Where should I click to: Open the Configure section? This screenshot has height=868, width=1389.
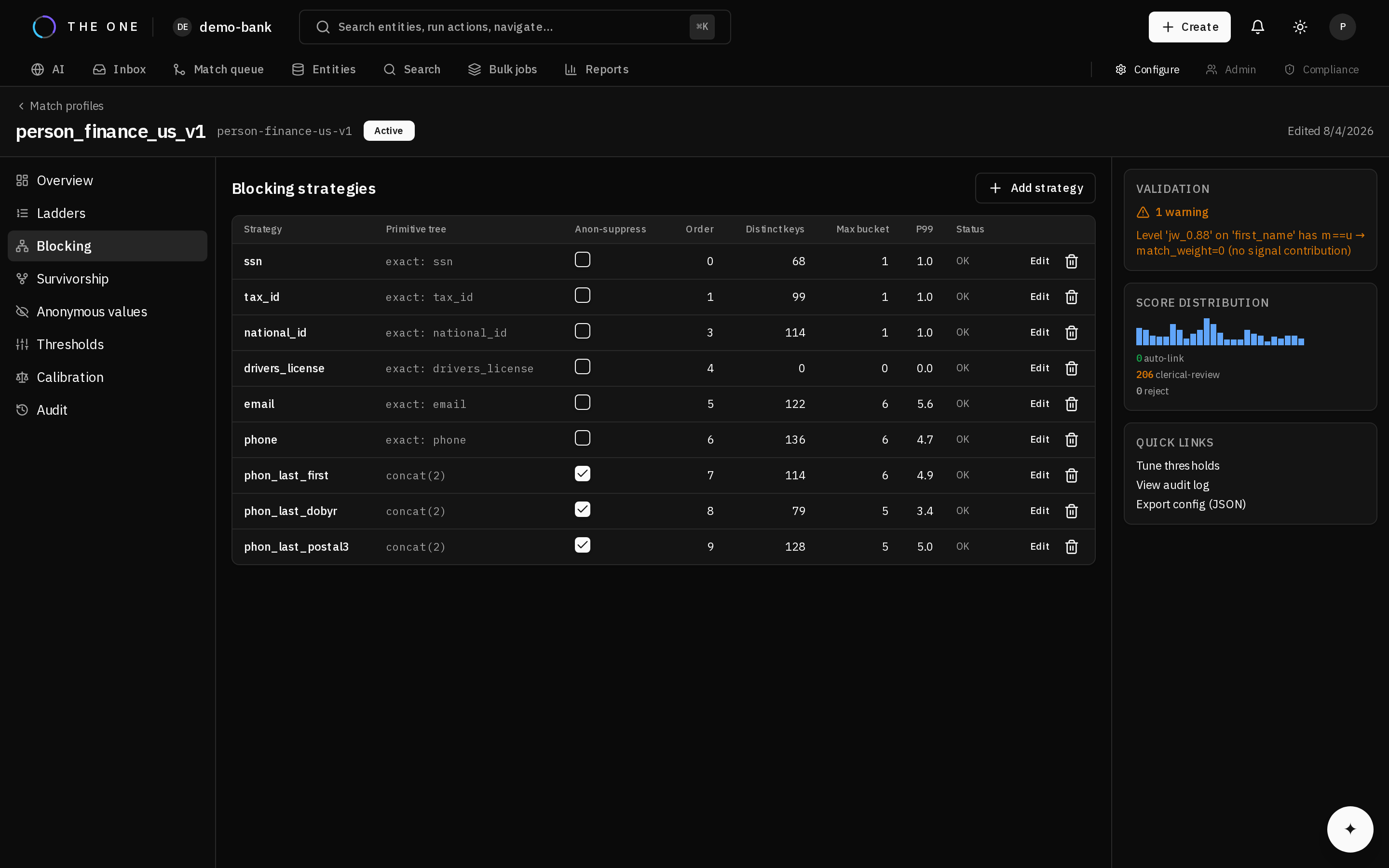[x=1147, y=69]
